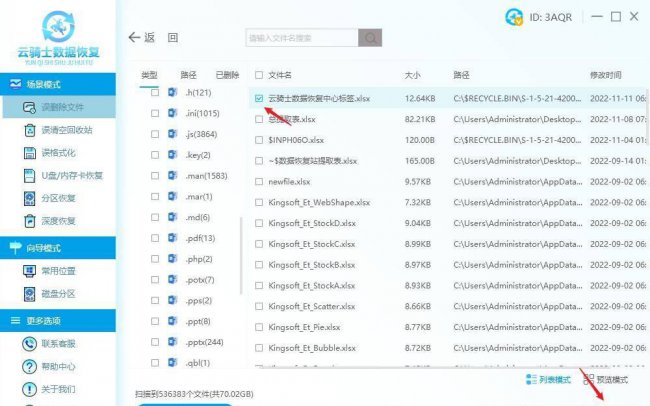Click ID: 3AQR account text
The width and height of the screenshot is (650, 406).
551,17
